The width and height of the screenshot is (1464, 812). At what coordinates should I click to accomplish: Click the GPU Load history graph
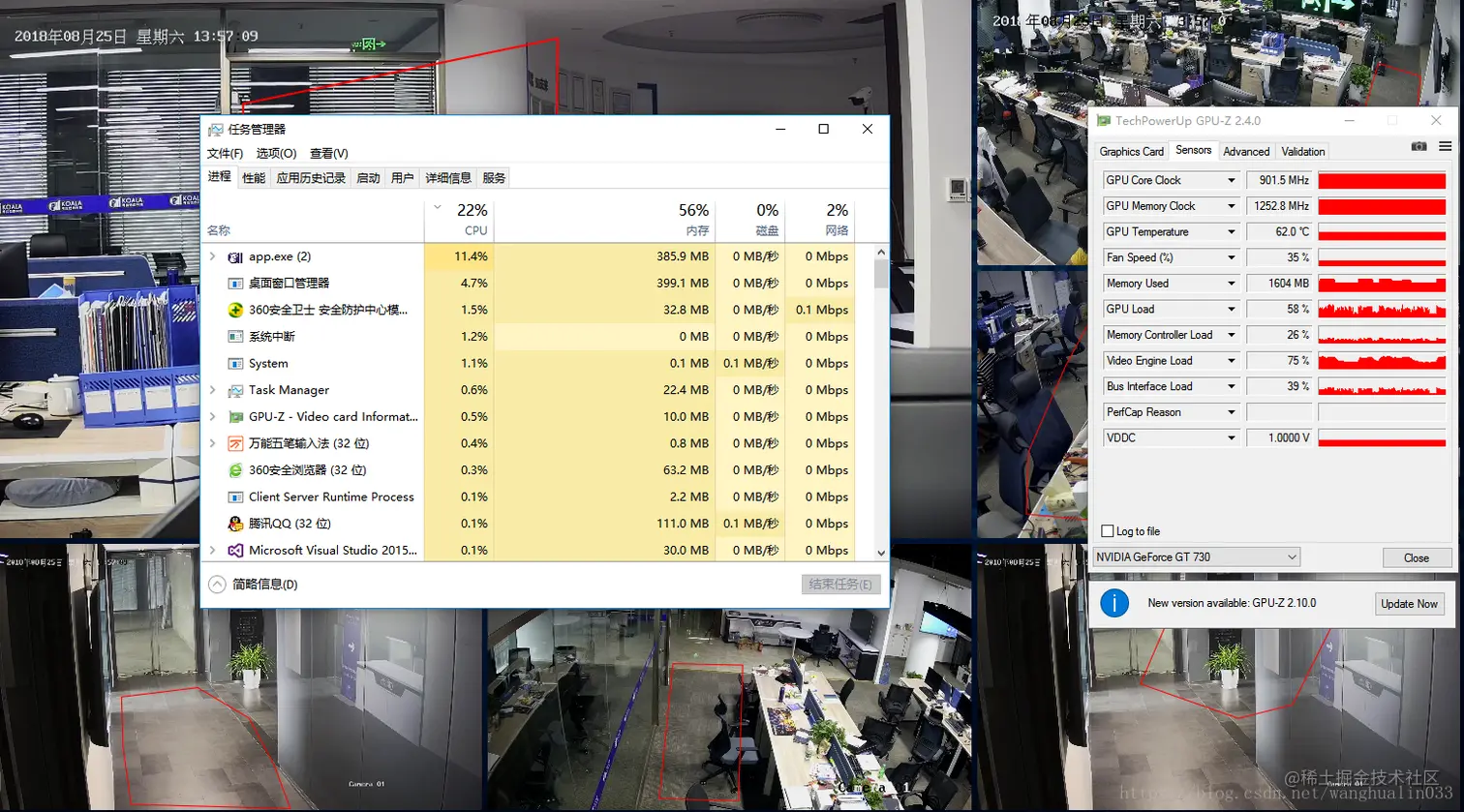[x=1382, y=310]
